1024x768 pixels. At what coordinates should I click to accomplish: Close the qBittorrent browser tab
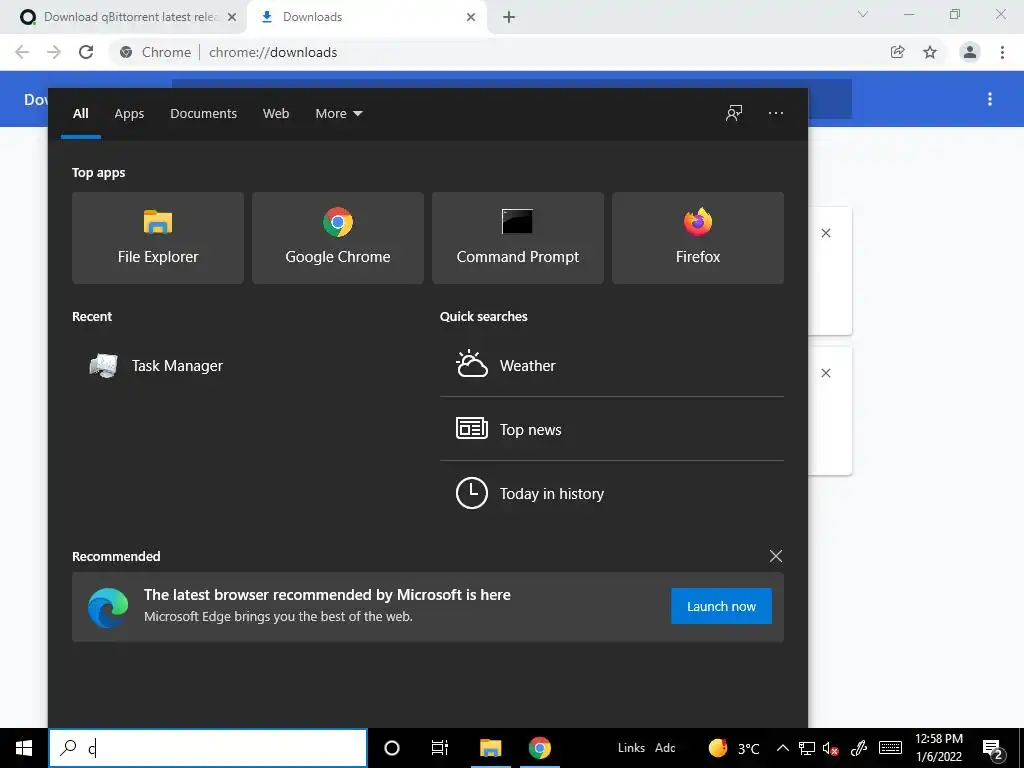pyautogui.click(x=231, y=17)
